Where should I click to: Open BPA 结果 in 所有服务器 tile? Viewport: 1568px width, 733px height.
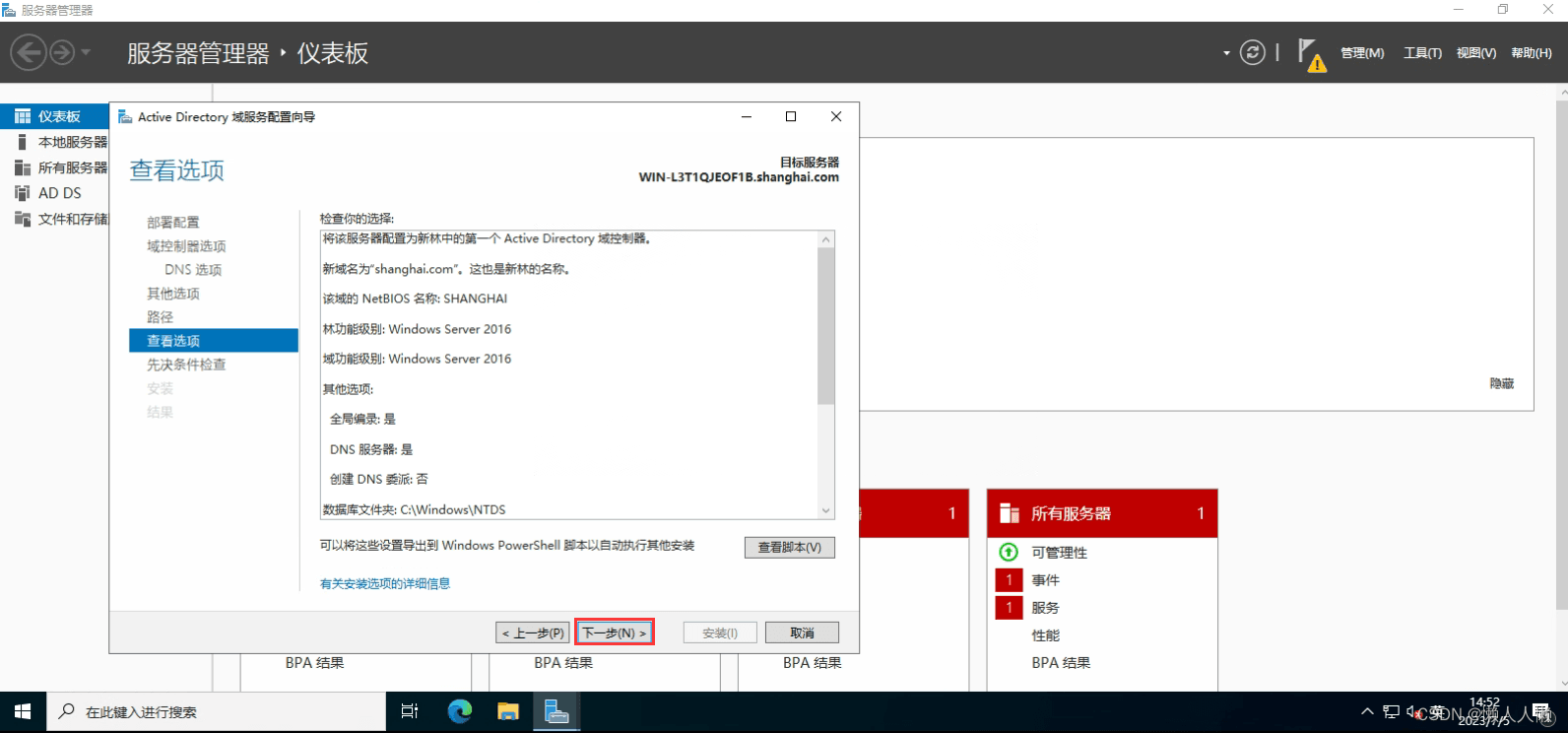1061,663
